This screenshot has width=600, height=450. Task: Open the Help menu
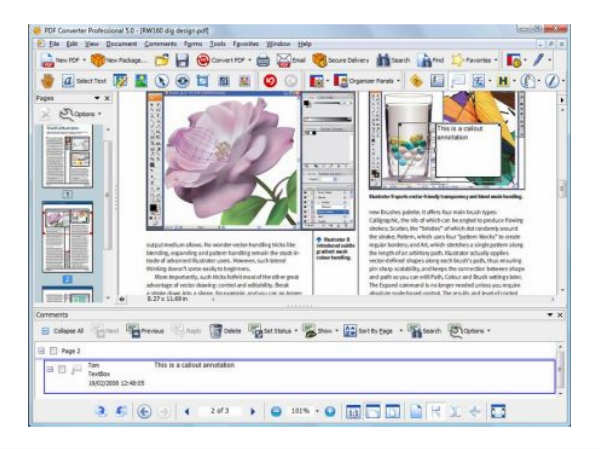click(305, 44)
